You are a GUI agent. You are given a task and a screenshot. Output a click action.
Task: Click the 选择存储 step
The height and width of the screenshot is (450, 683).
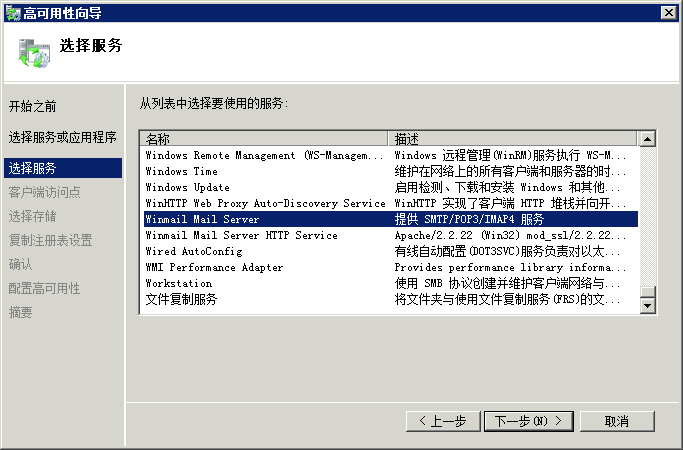click(x=33, y=216)
